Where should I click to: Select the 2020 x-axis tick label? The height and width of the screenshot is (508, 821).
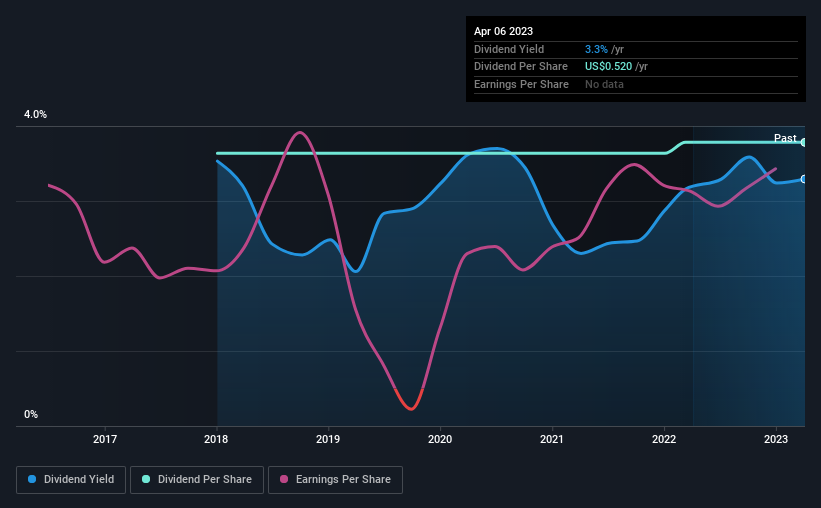click(x=440, y=439)
